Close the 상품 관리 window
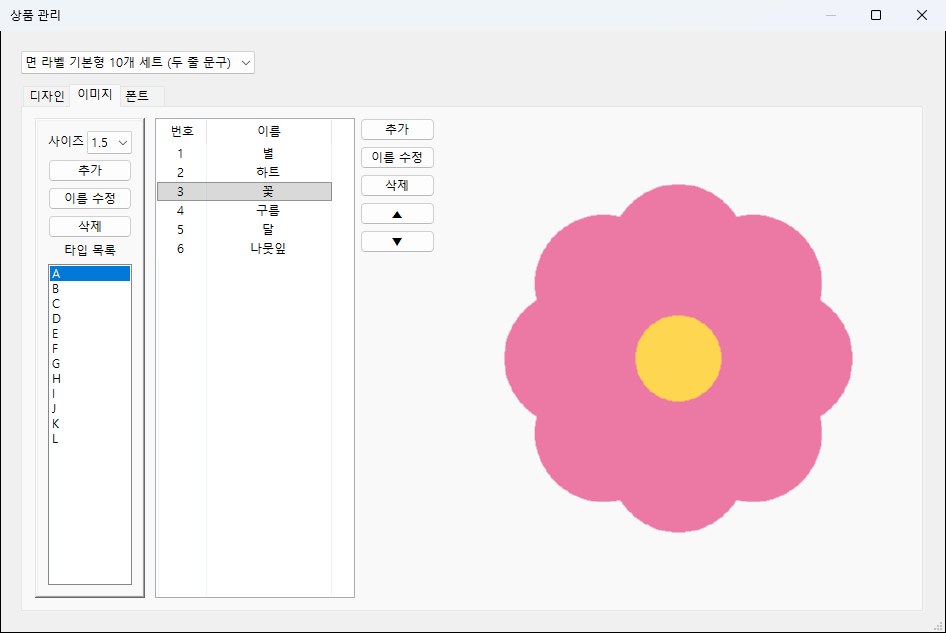The image size is (946, 633). (x=922, y=15)
